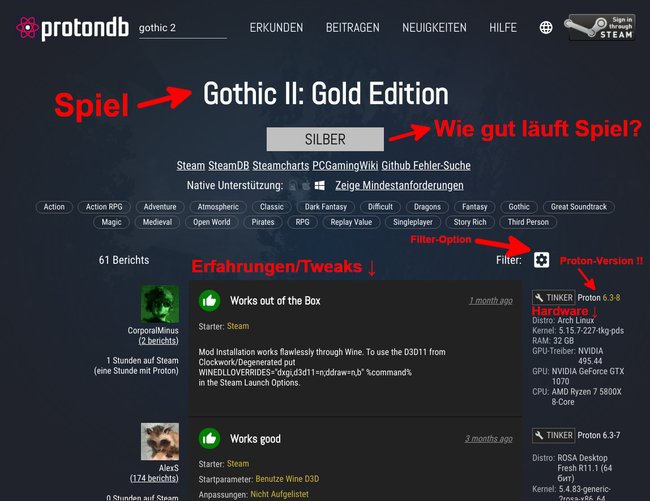Click the ProtonDB atom logo

coord(27,28)
